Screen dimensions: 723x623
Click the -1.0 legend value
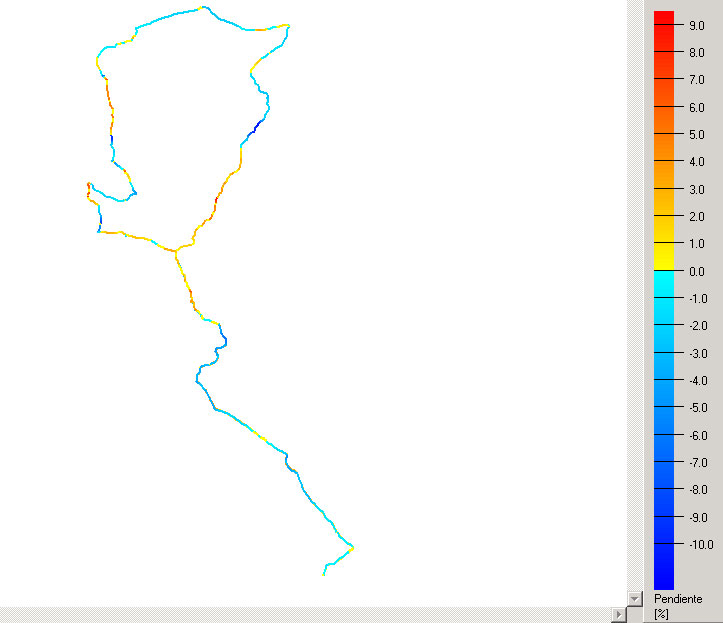coord(698,299)
